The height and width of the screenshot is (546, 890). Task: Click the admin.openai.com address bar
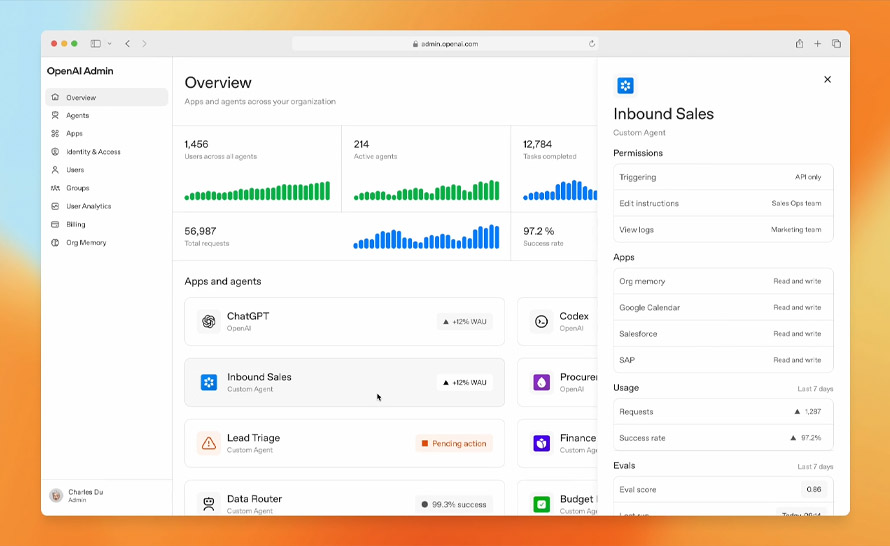pos(445,44)
